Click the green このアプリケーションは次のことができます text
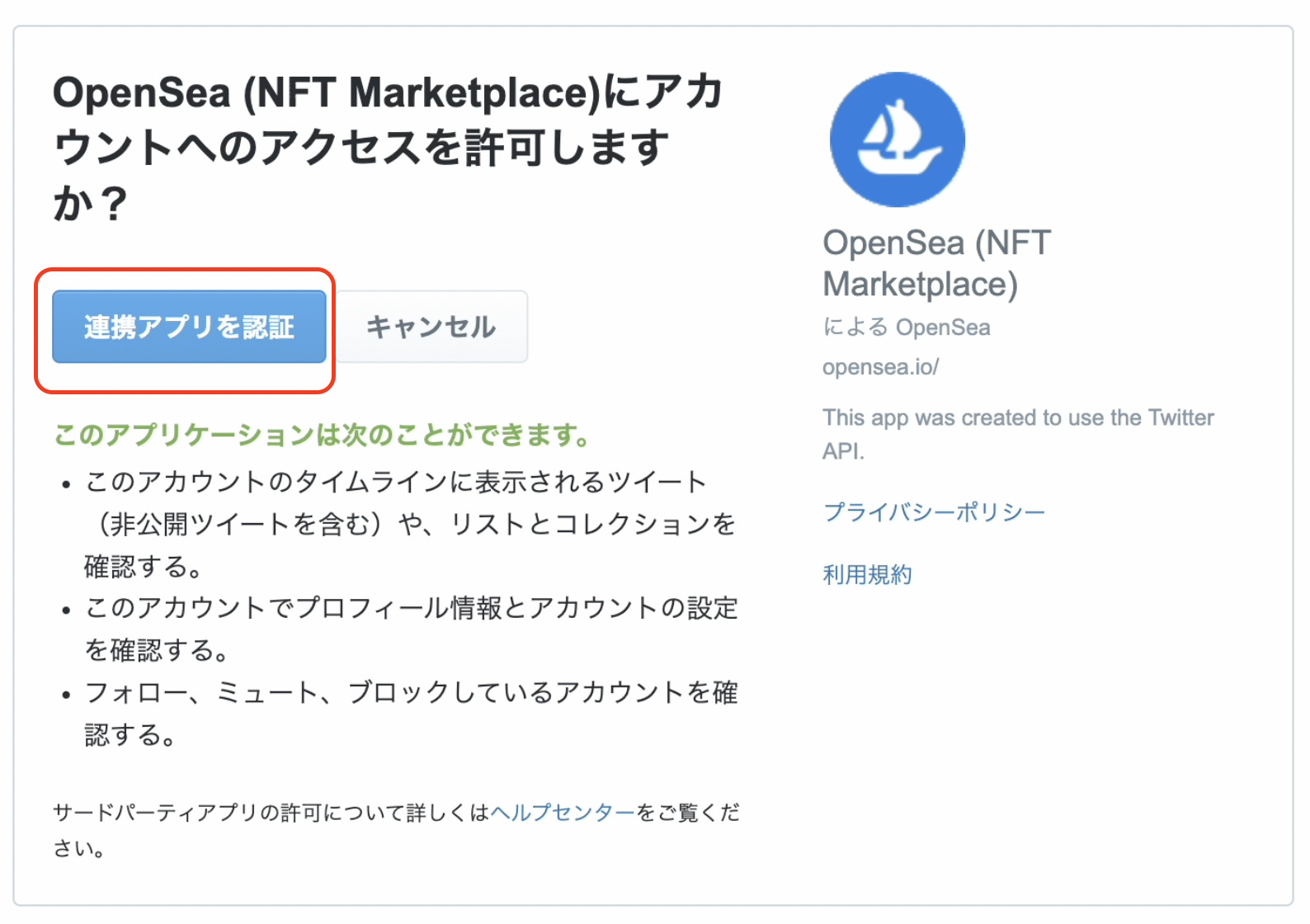 coord(322,435)
